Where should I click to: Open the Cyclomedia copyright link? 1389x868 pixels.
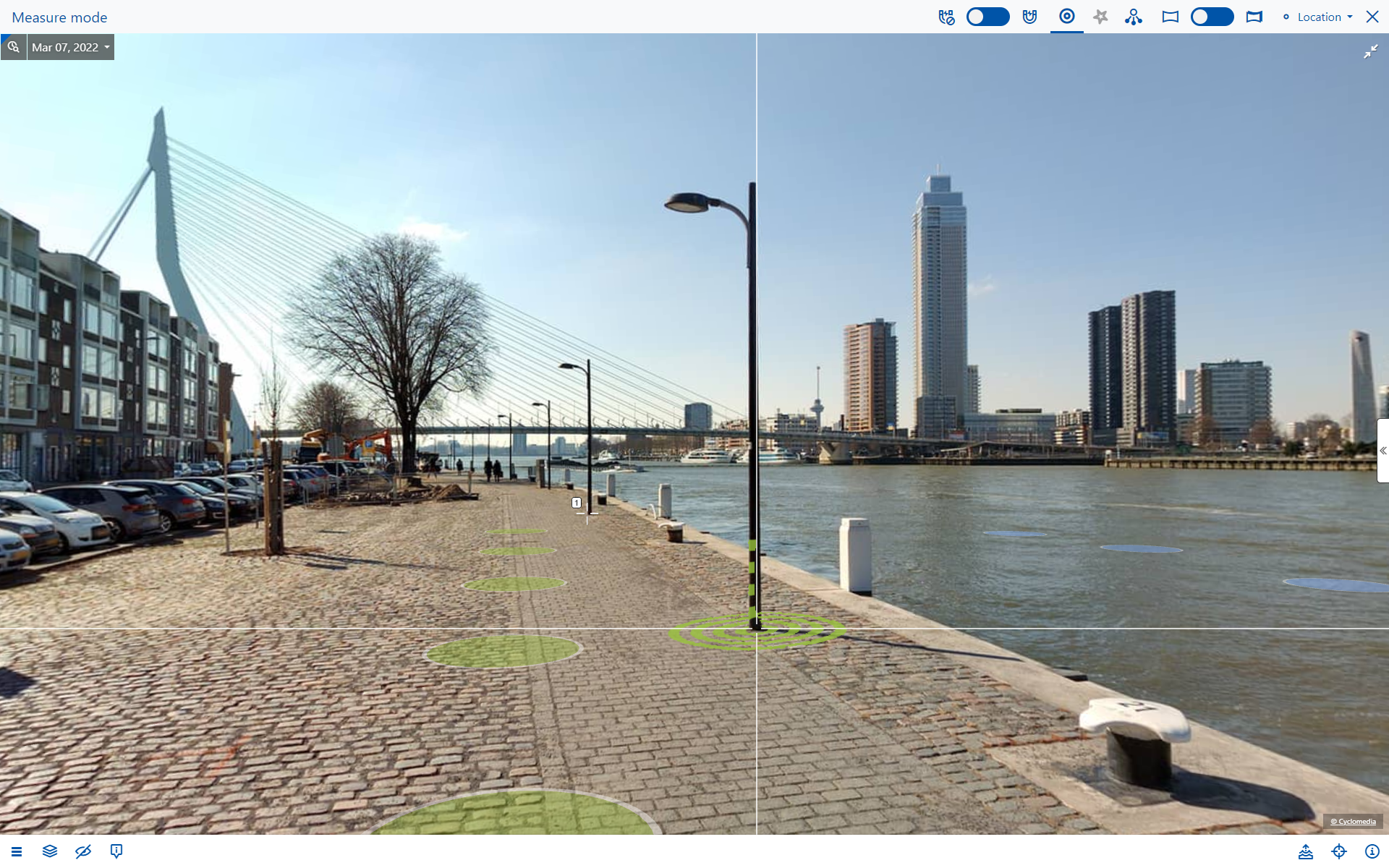tap(1353, 821)
